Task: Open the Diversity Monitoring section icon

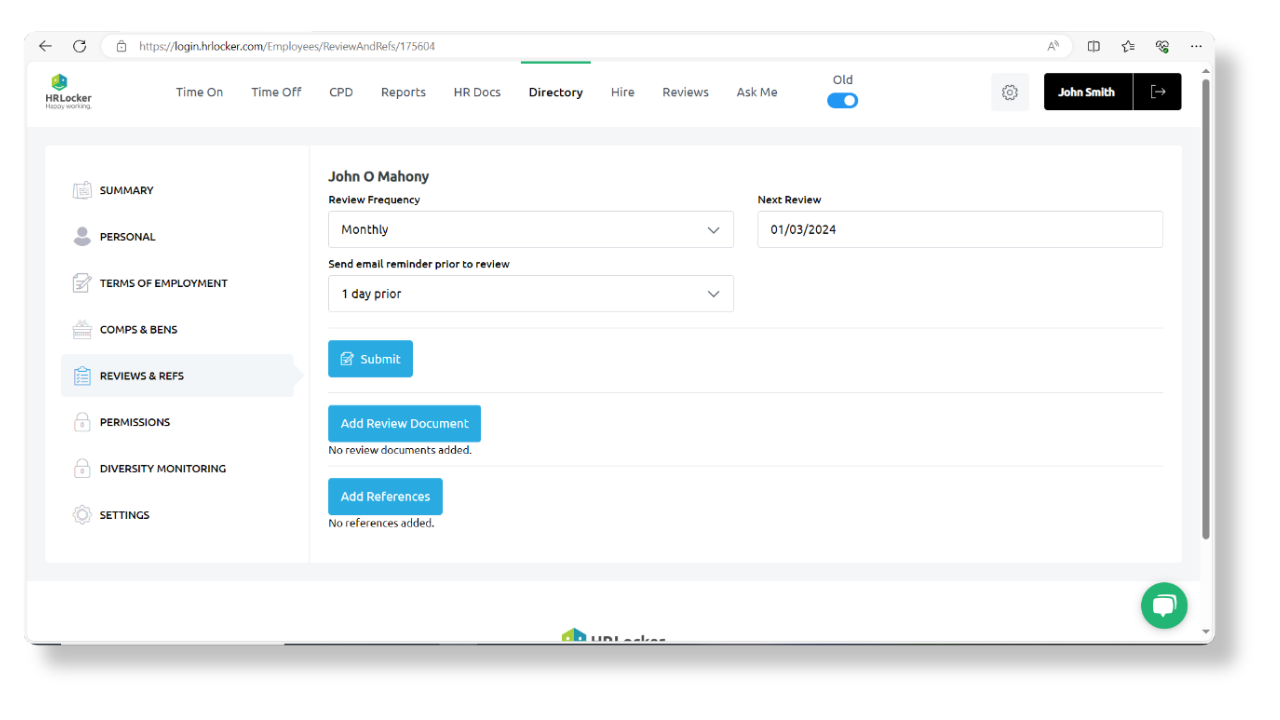Action: click(82, 468)
